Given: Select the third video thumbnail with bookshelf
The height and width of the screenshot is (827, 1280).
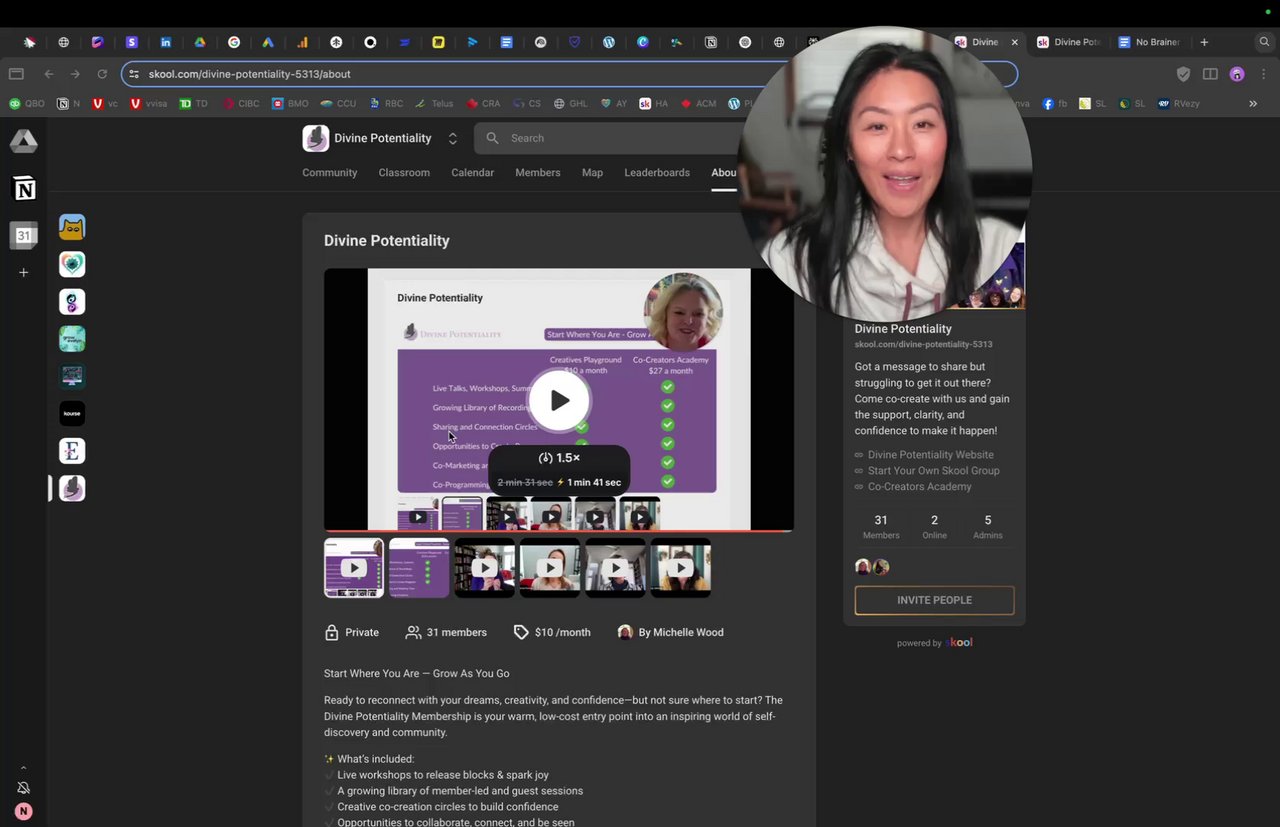Looking at the screenshot, I should pos(485,568).
